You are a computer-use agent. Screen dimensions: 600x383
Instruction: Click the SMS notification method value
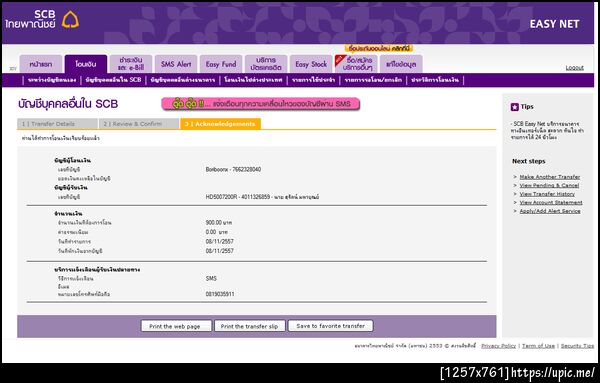point(211,279)
